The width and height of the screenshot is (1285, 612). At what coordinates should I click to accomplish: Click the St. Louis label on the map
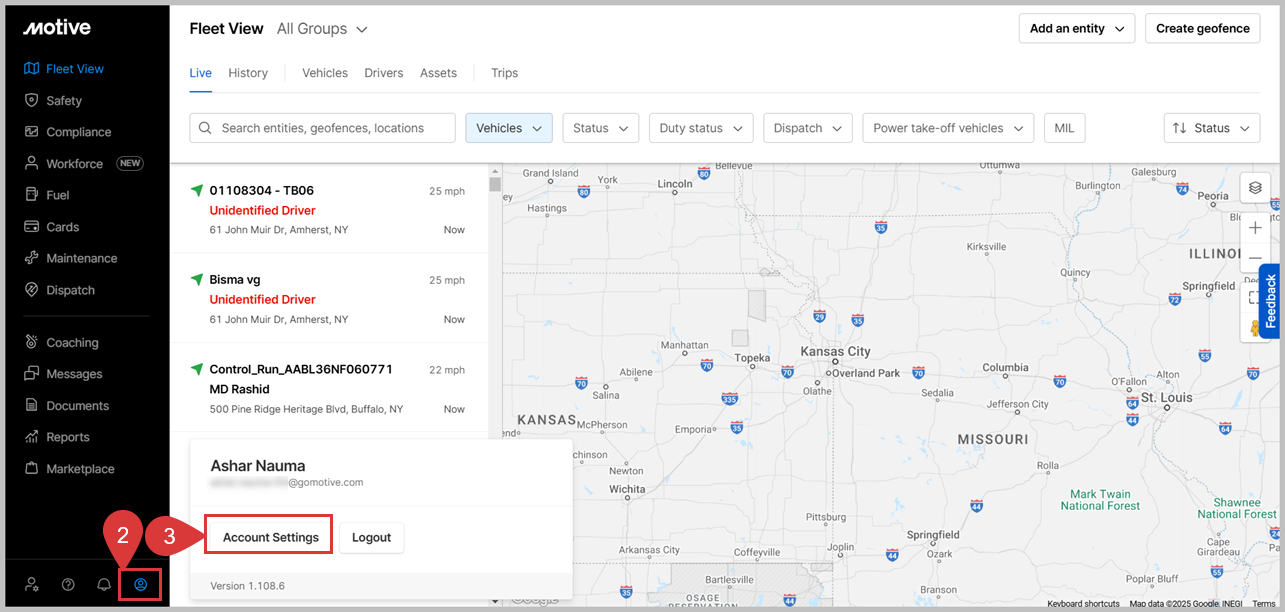pyautogui.click(x=1167, y=398)
